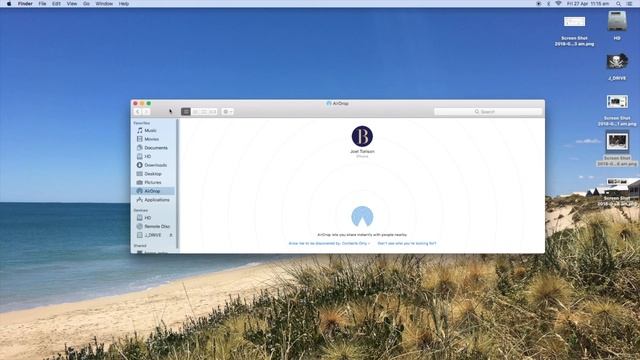Open the View menu
This screenshot has width=640, height=360.
[x=72, y=4]
